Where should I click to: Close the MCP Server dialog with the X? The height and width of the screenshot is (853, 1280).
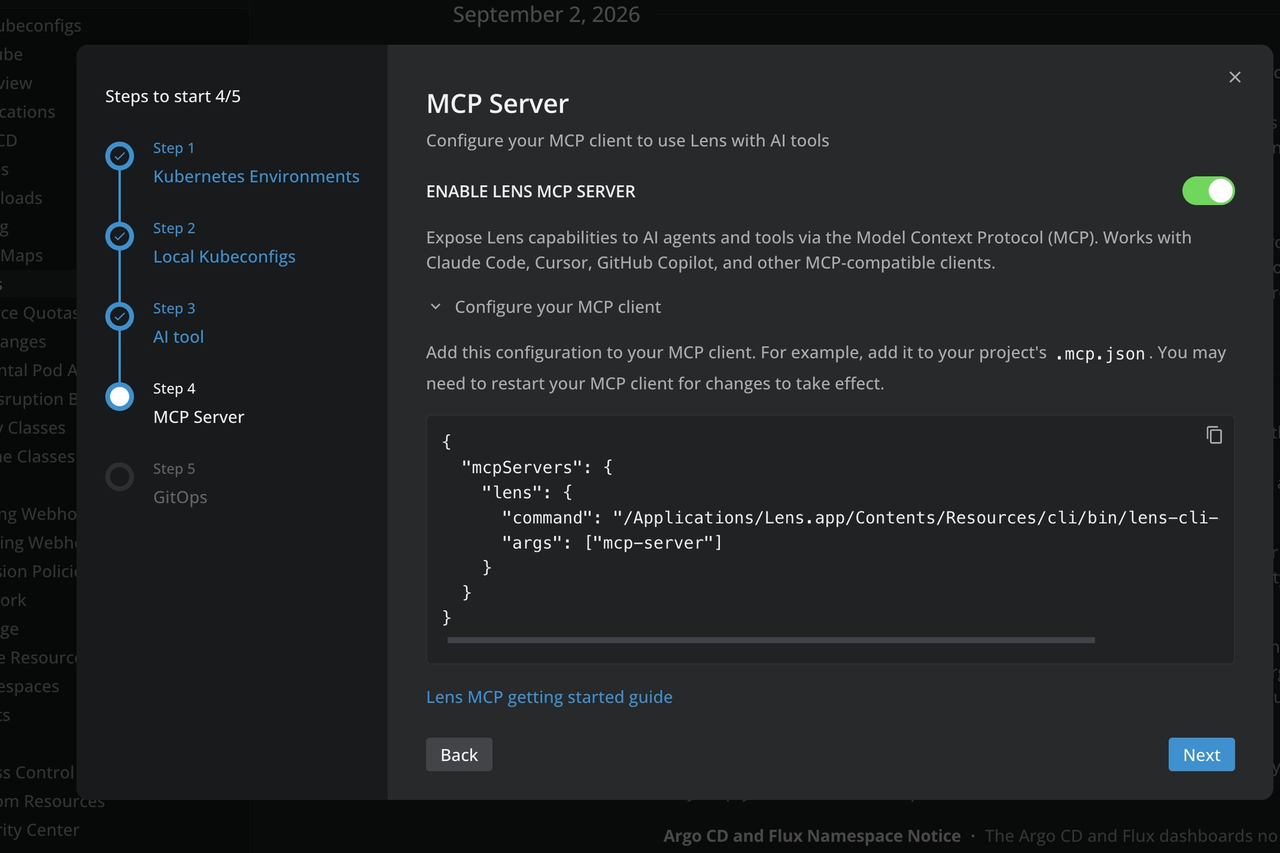pyautogui.click(x=1235, y=77)
